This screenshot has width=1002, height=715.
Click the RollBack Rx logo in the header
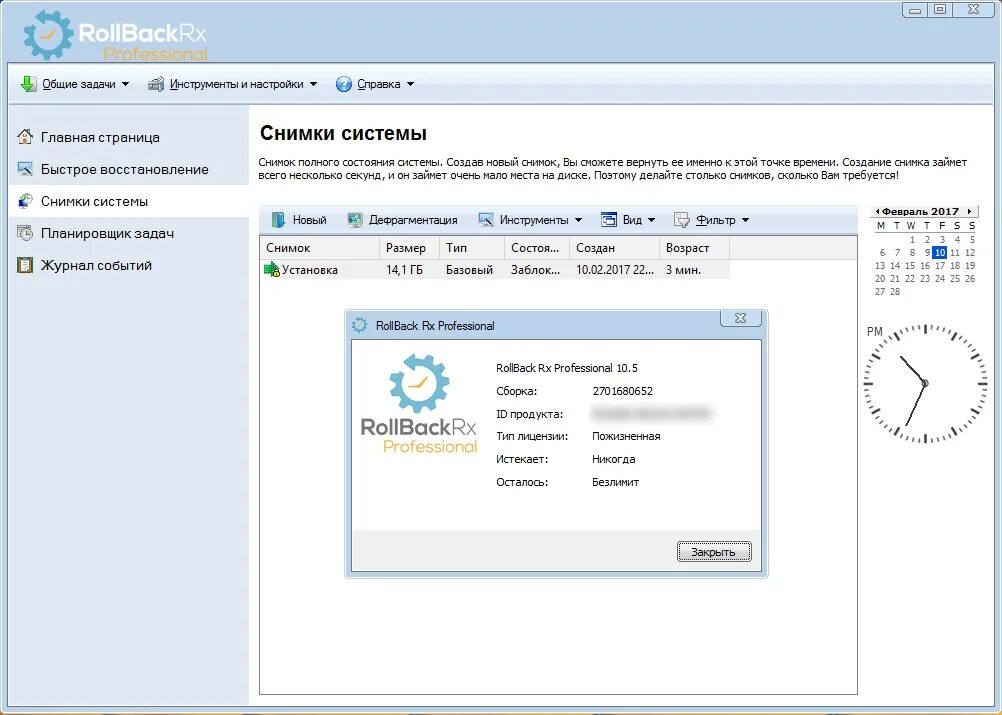[115, 35]
